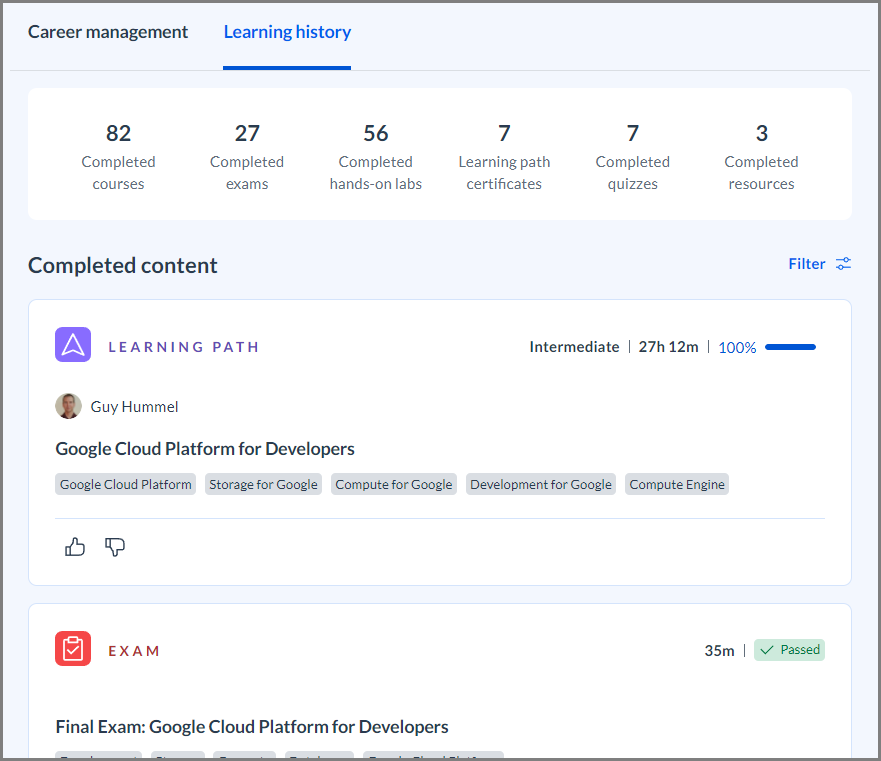This screenshot has width=881, height=761.
Task: Click the 7 Learning path certificates stat
Action: 504,157
